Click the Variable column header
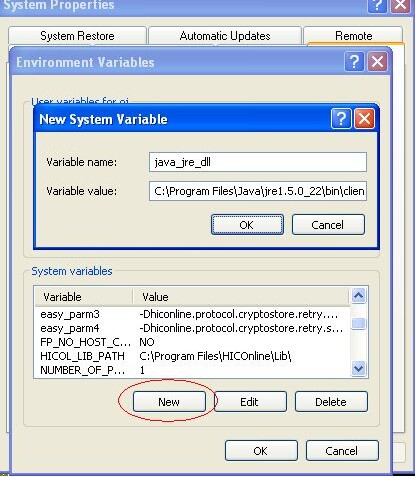Image resolution: width=416 pixels, height=478 pixels. point(84,297)
